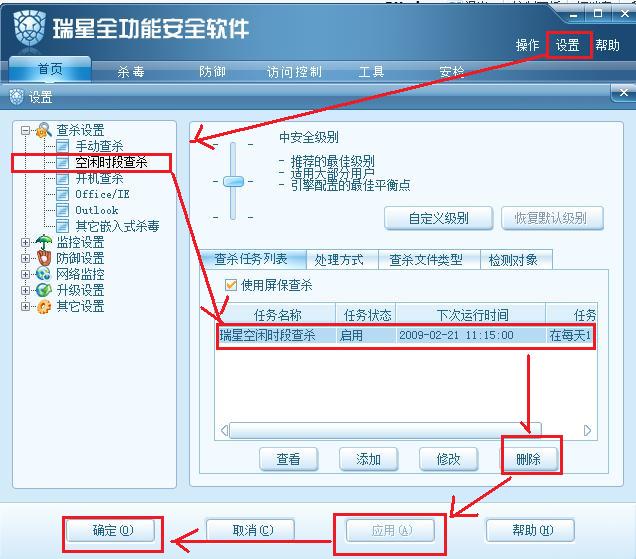Screen dimensions: 636x559
Task: Expand the 网络监控 tree node
Action: tap(26, 274)
